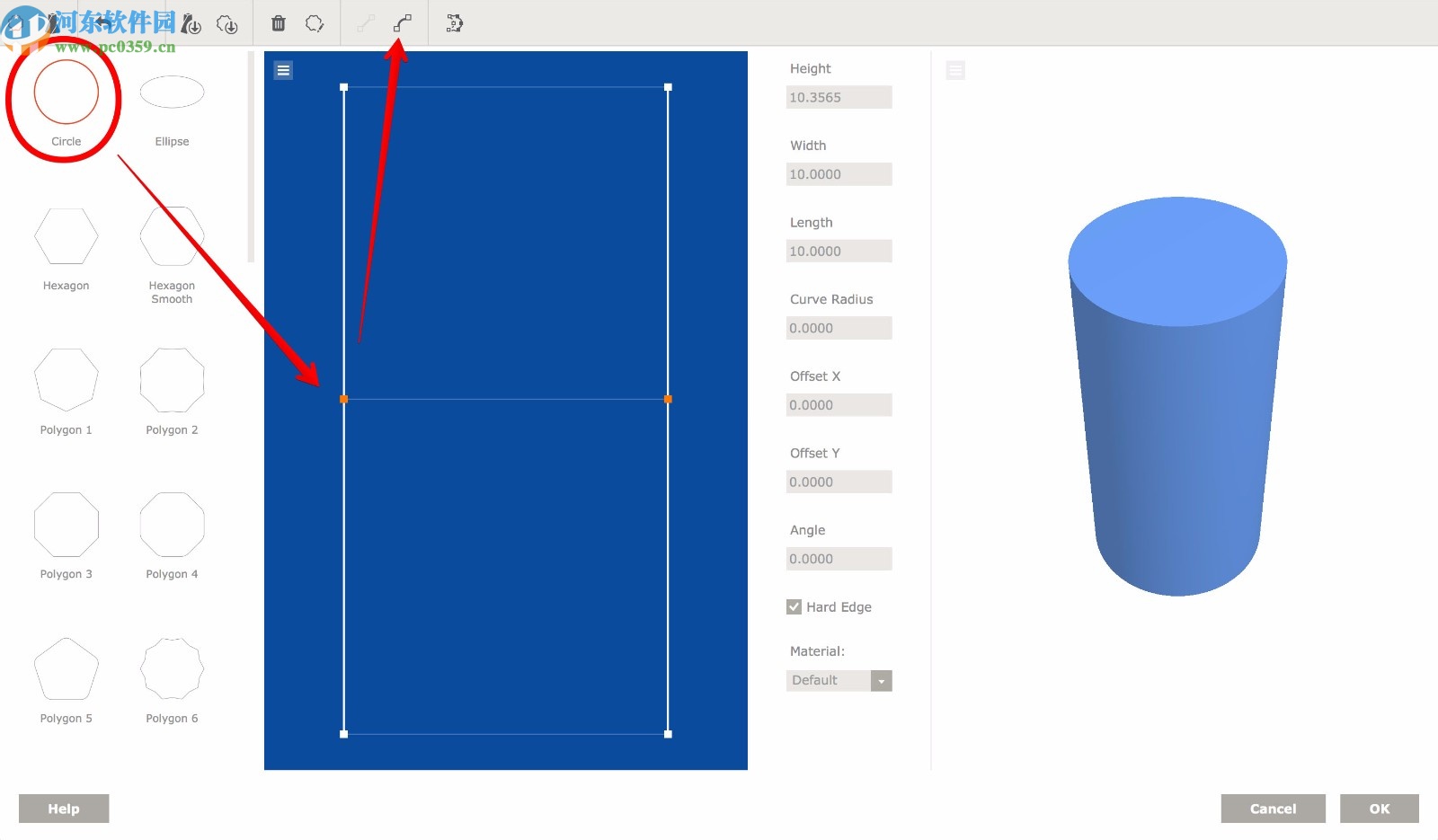The image size is (1438, 840).
Task: Open the transform points tool
Action: click(454, 23)
